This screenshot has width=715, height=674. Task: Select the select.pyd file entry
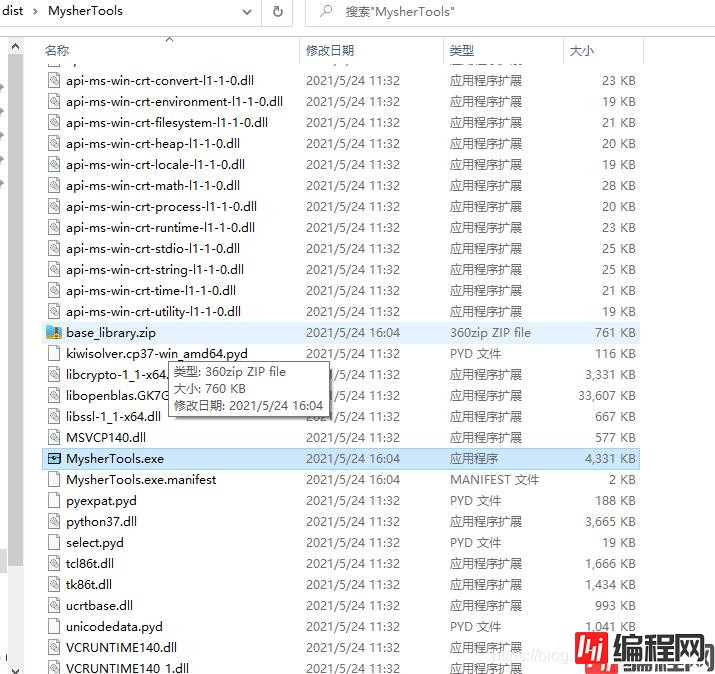(95, 542)
